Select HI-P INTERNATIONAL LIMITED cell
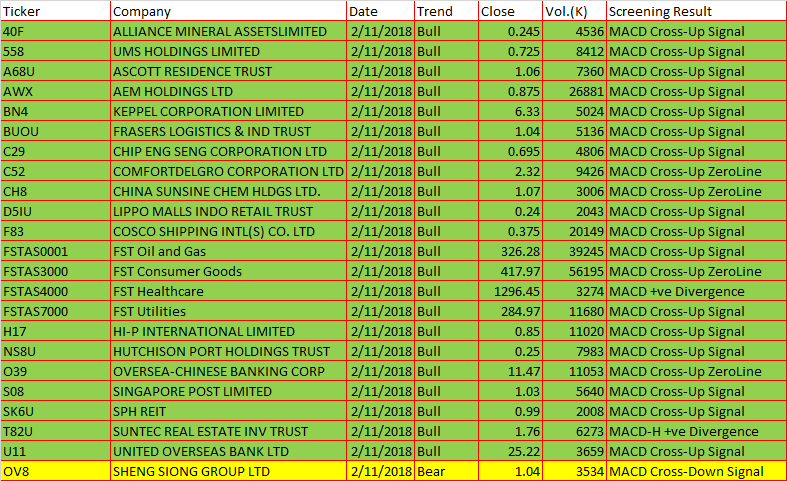 (228, 331)
